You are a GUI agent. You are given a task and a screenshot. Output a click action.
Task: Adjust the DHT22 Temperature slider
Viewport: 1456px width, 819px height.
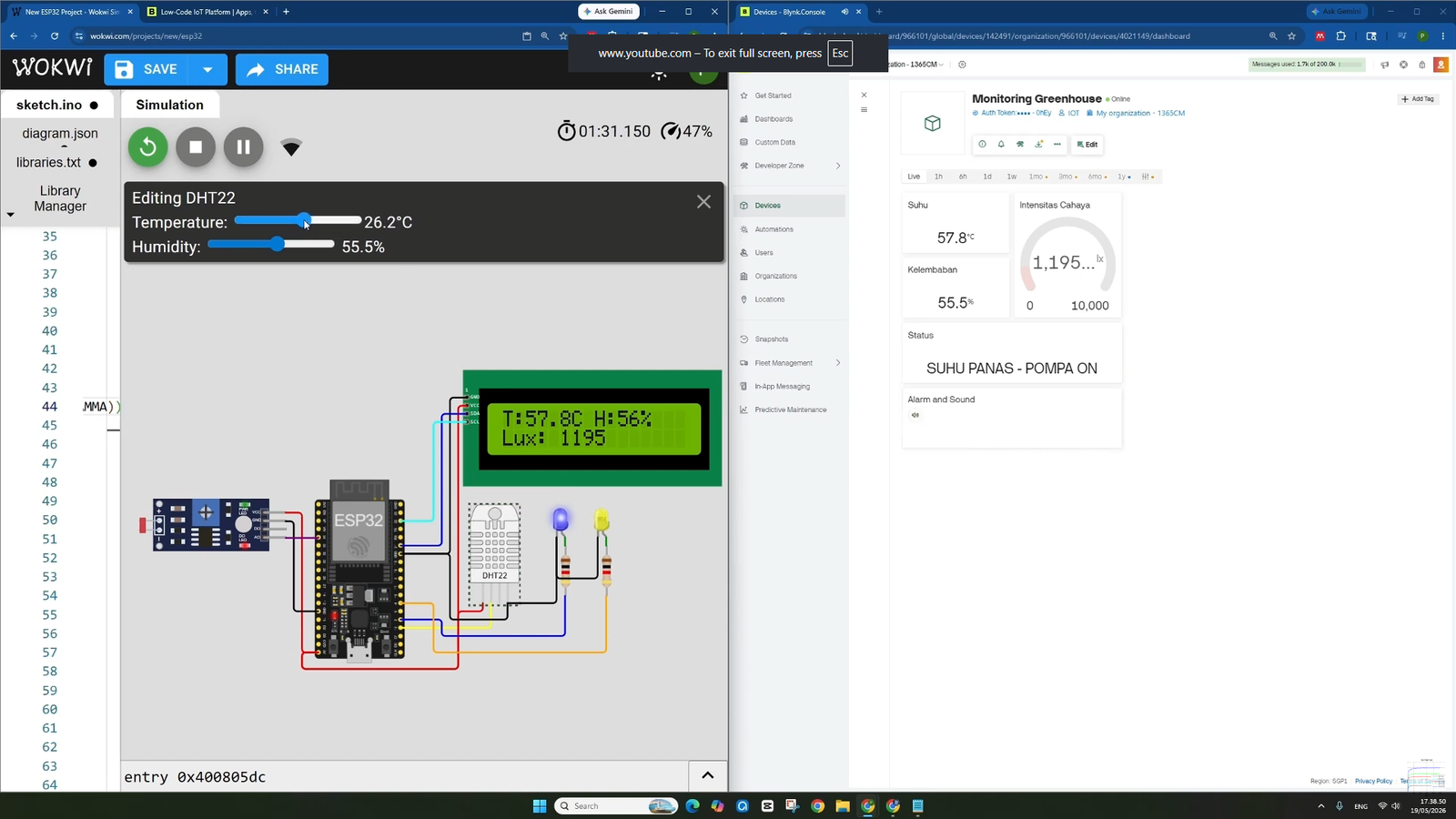(298, 220)
